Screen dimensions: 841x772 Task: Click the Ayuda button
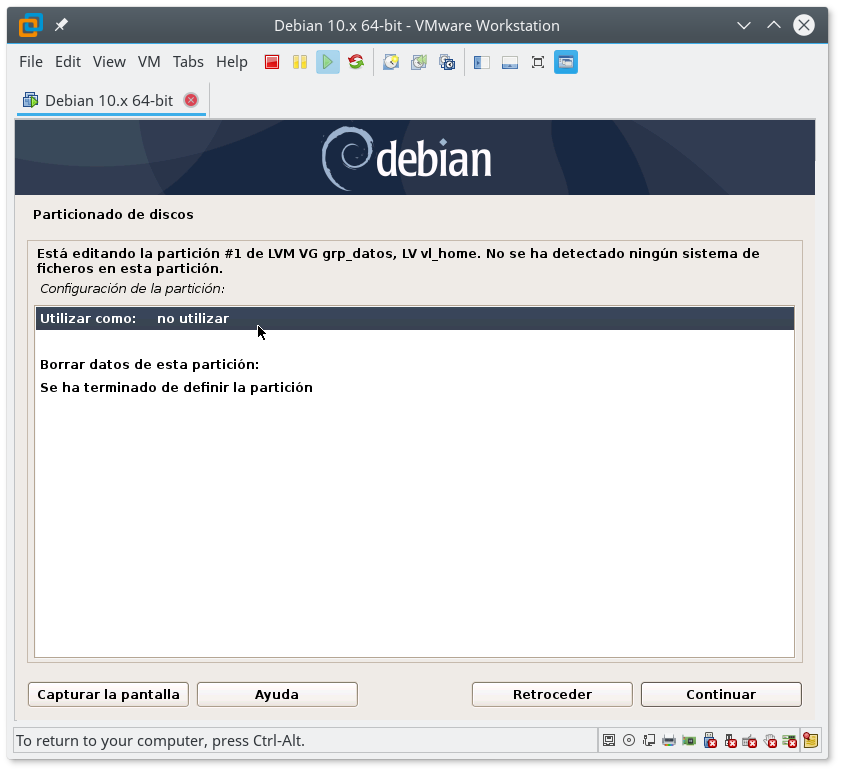pos(277,694)
